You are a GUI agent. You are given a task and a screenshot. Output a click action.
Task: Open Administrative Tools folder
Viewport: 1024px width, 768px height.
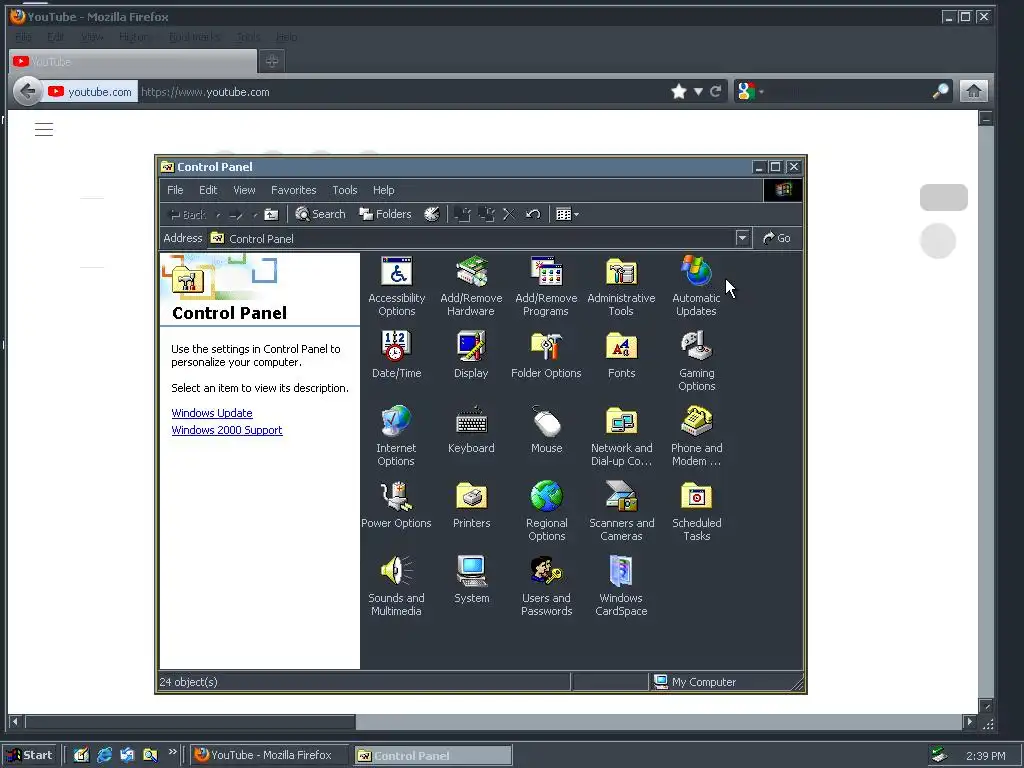pyautogui.click(x=621, y=286)
